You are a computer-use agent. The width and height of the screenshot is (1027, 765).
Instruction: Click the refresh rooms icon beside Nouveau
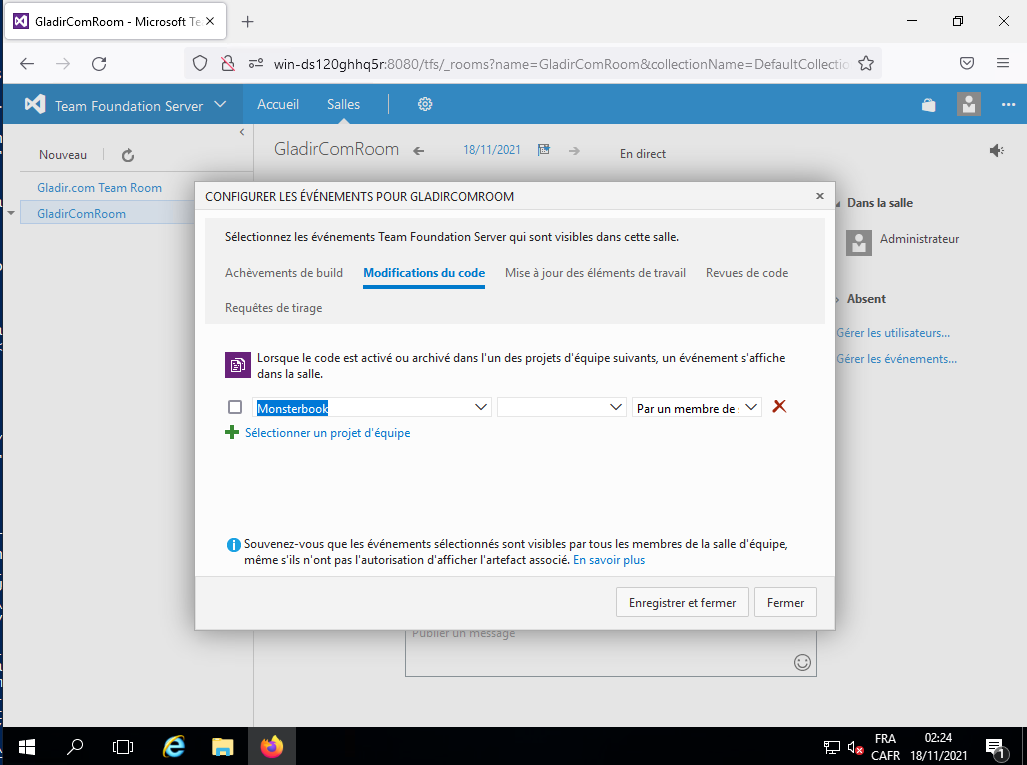128,155
